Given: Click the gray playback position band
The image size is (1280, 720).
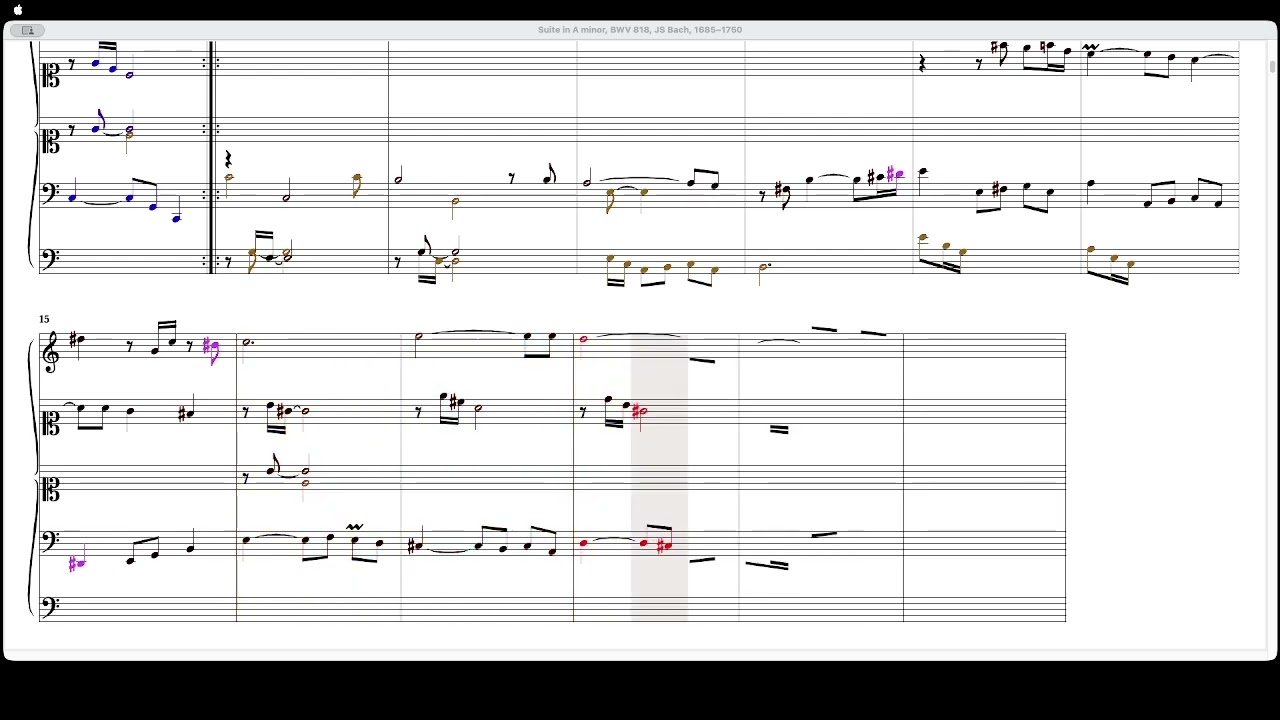Looking at the screenshot, I should pyautogui.click(x=659, y=478).
